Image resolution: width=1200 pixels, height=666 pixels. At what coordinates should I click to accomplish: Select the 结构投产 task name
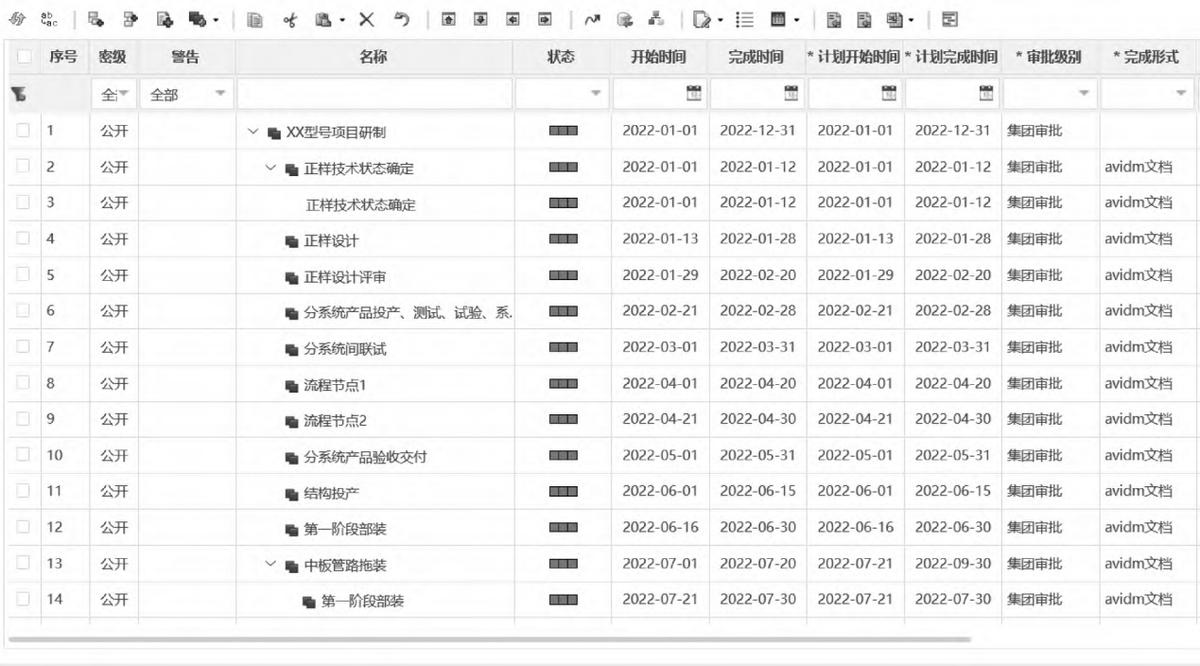tap(332, 493)
